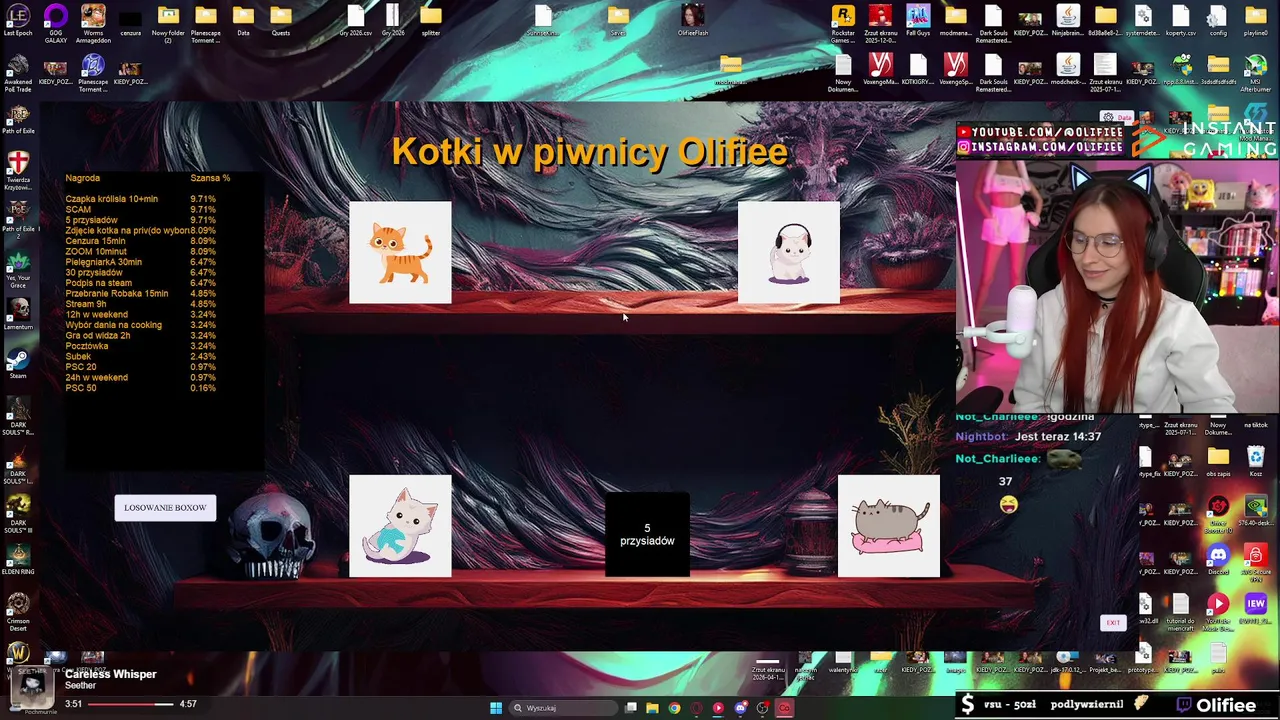Click the 'Pocztówka' reward entry
The height and width of the screenshot is (720, 1280).
[x=140, y=346]
